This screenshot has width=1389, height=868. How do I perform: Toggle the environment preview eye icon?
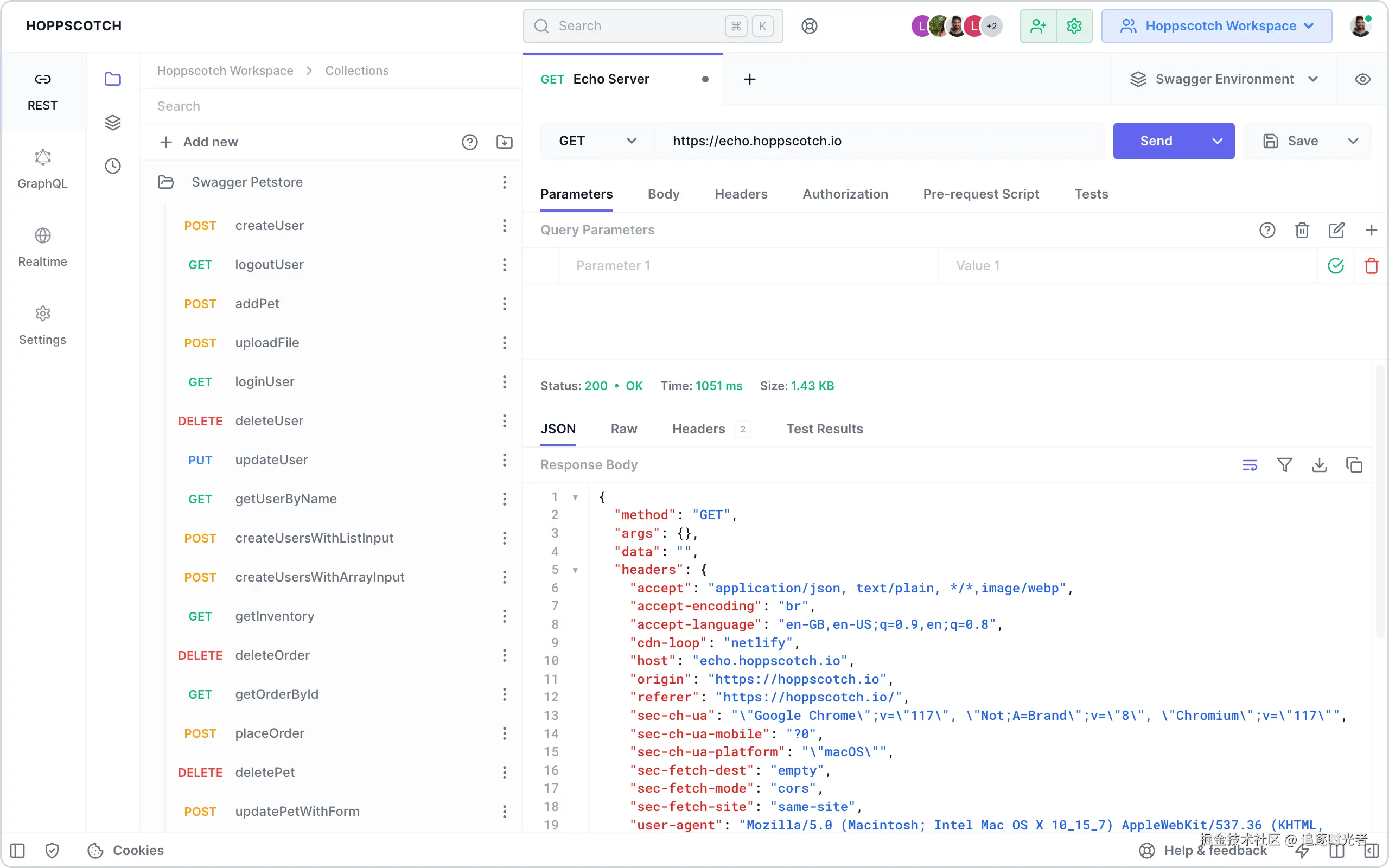(x=1362, y=79)
